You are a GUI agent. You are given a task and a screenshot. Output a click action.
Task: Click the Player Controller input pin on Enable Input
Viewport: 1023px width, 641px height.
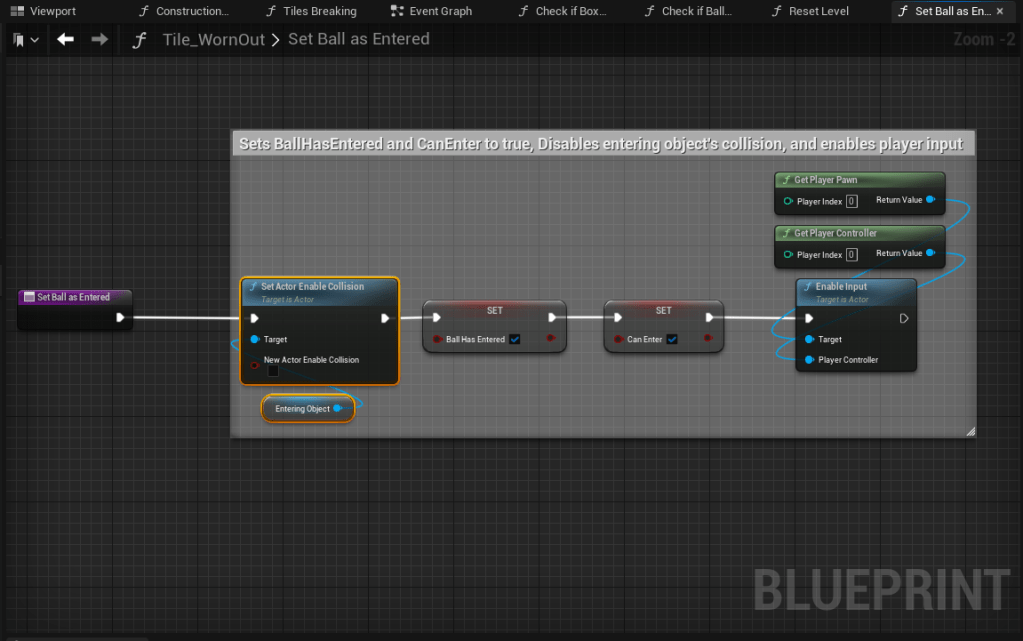coord(809,360)
